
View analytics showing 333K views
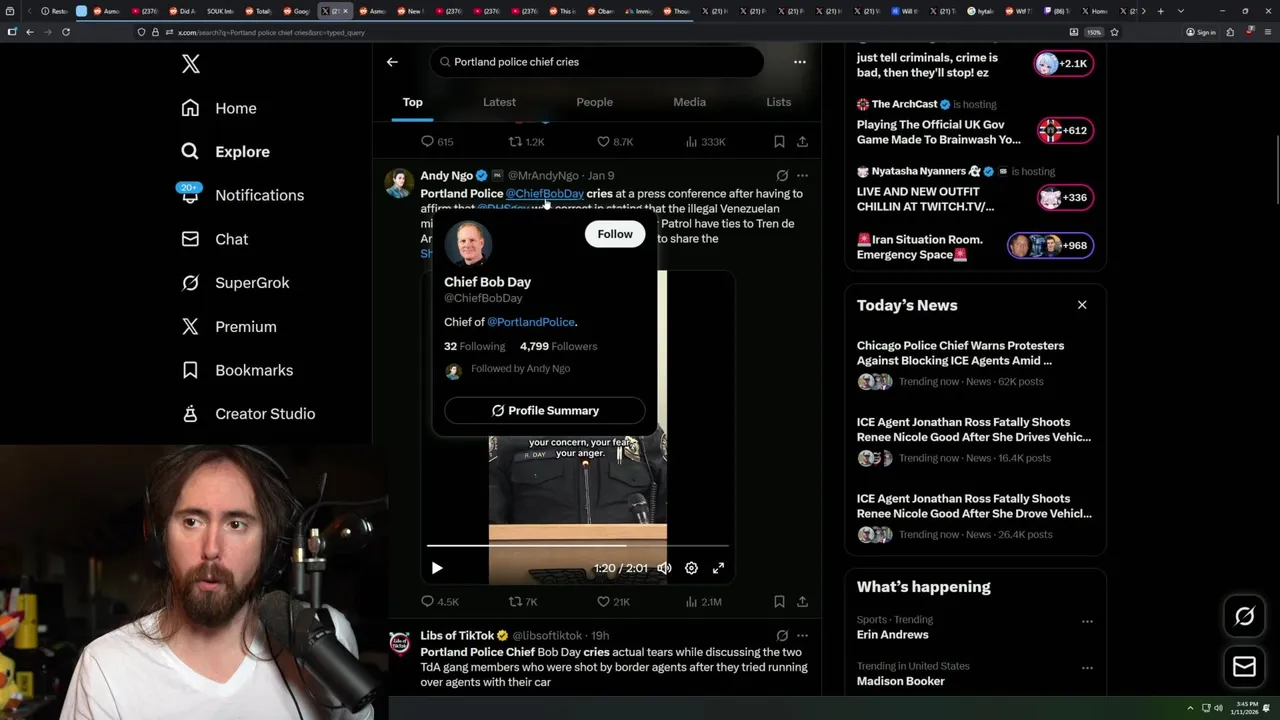click(x=705, y=142)
